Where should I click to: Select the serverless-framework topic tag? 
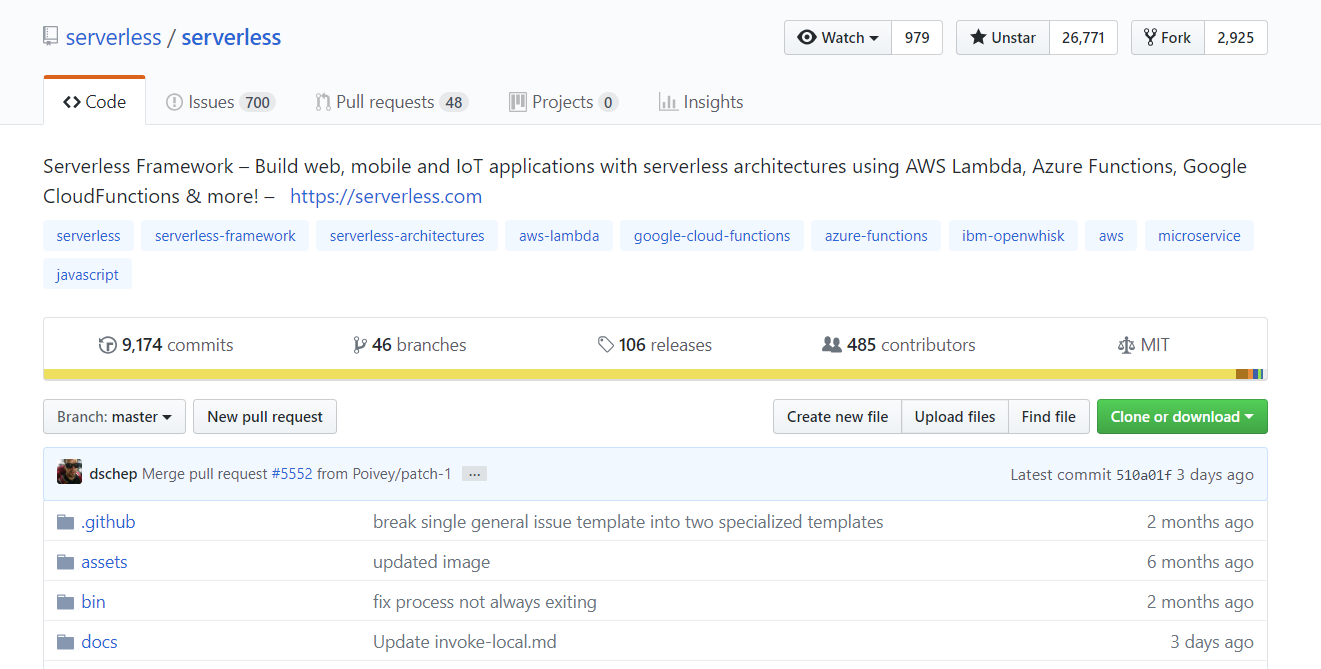click(225, 236)
